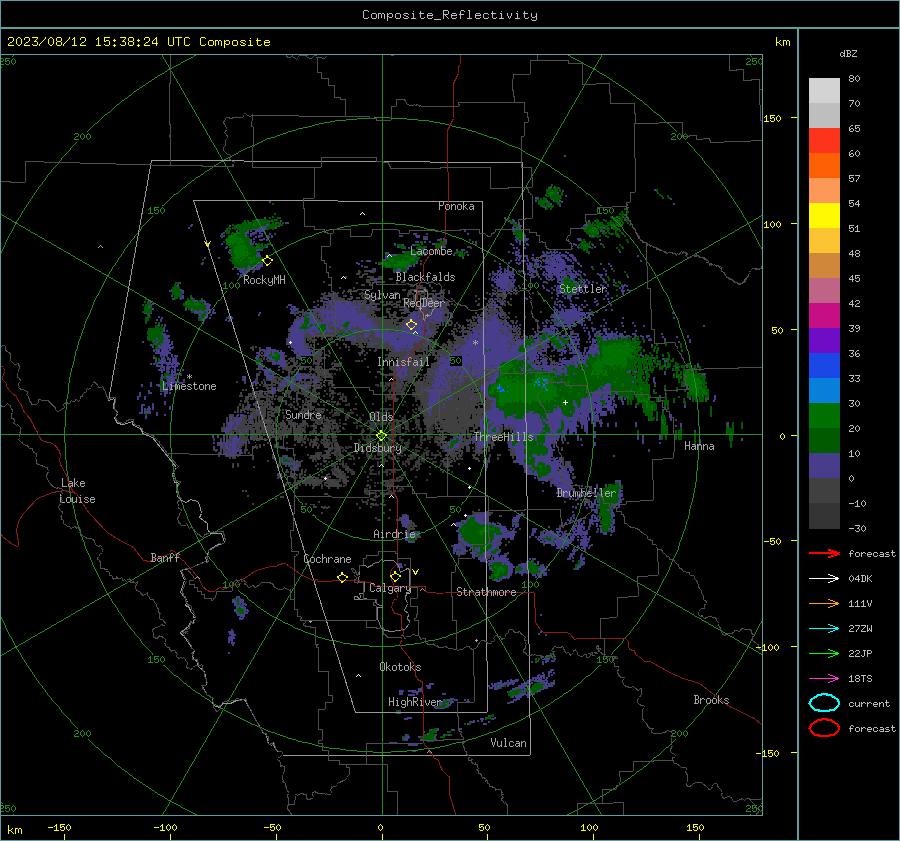Click the yellow diamond marker beside RockyMH
This screenshot has width=900, height=841.
tap(267, 261)
